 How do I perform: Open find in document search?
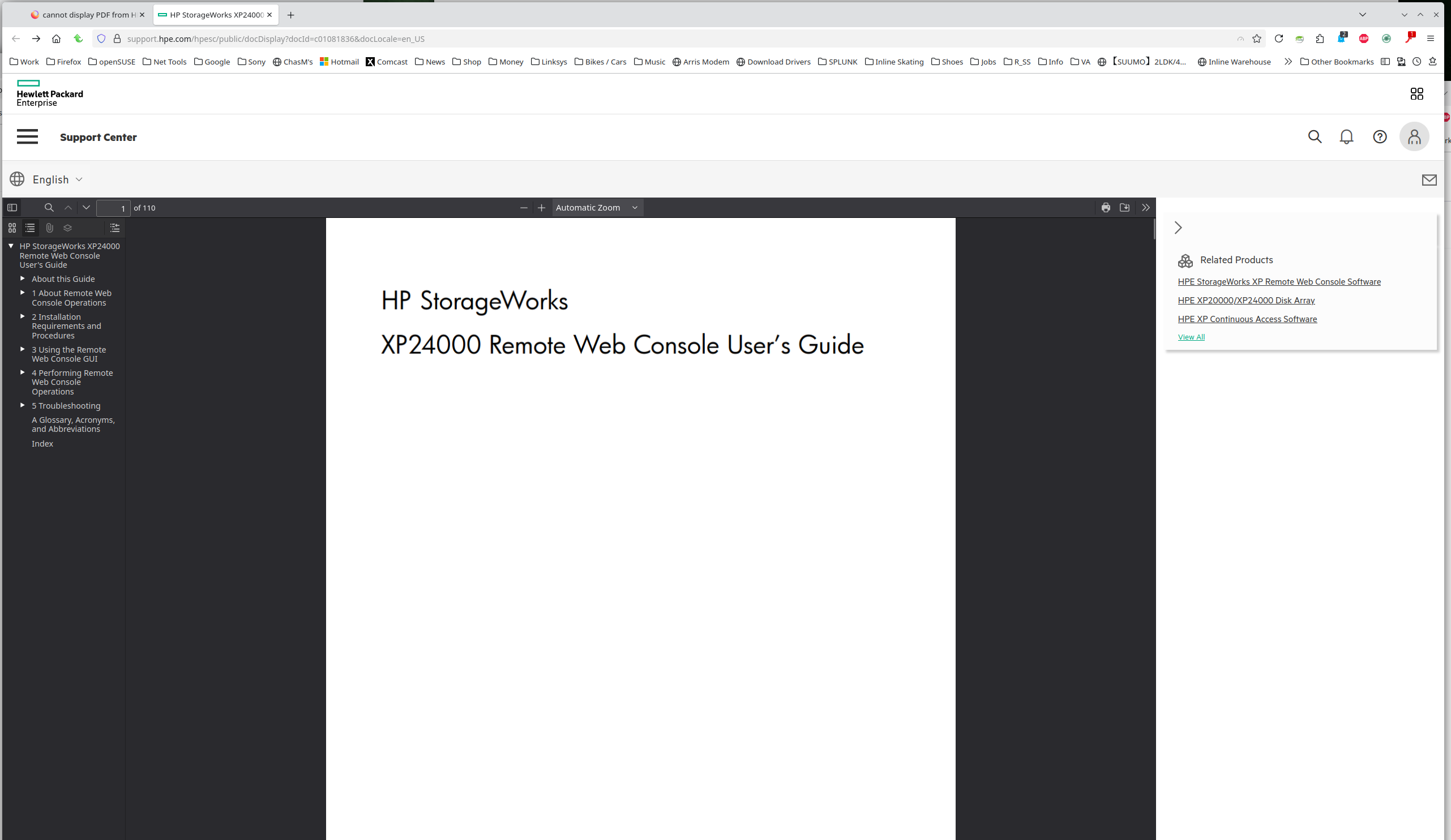point(49,208)
